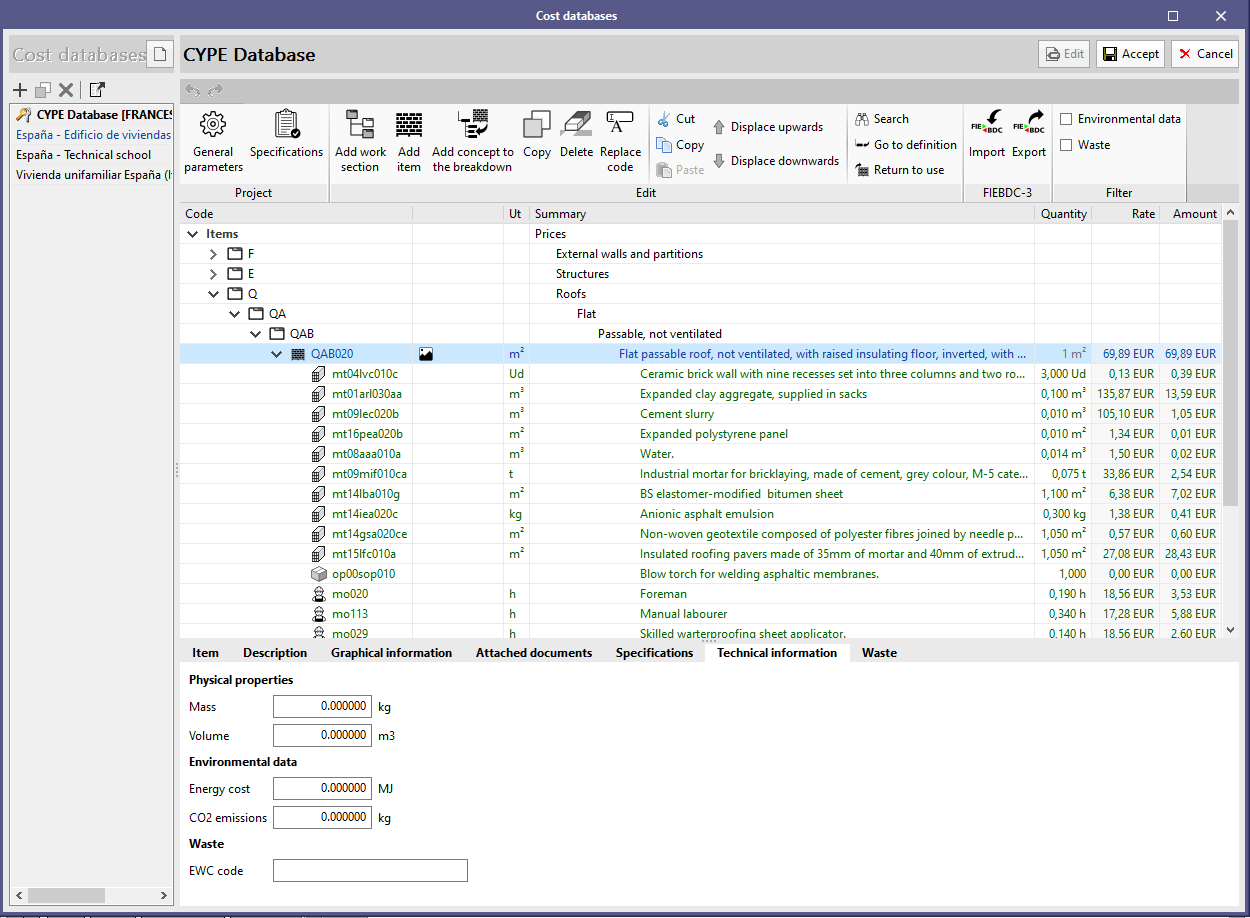
Task: Collapse the QAB020 item breakdown
Action: pos(277,354)
